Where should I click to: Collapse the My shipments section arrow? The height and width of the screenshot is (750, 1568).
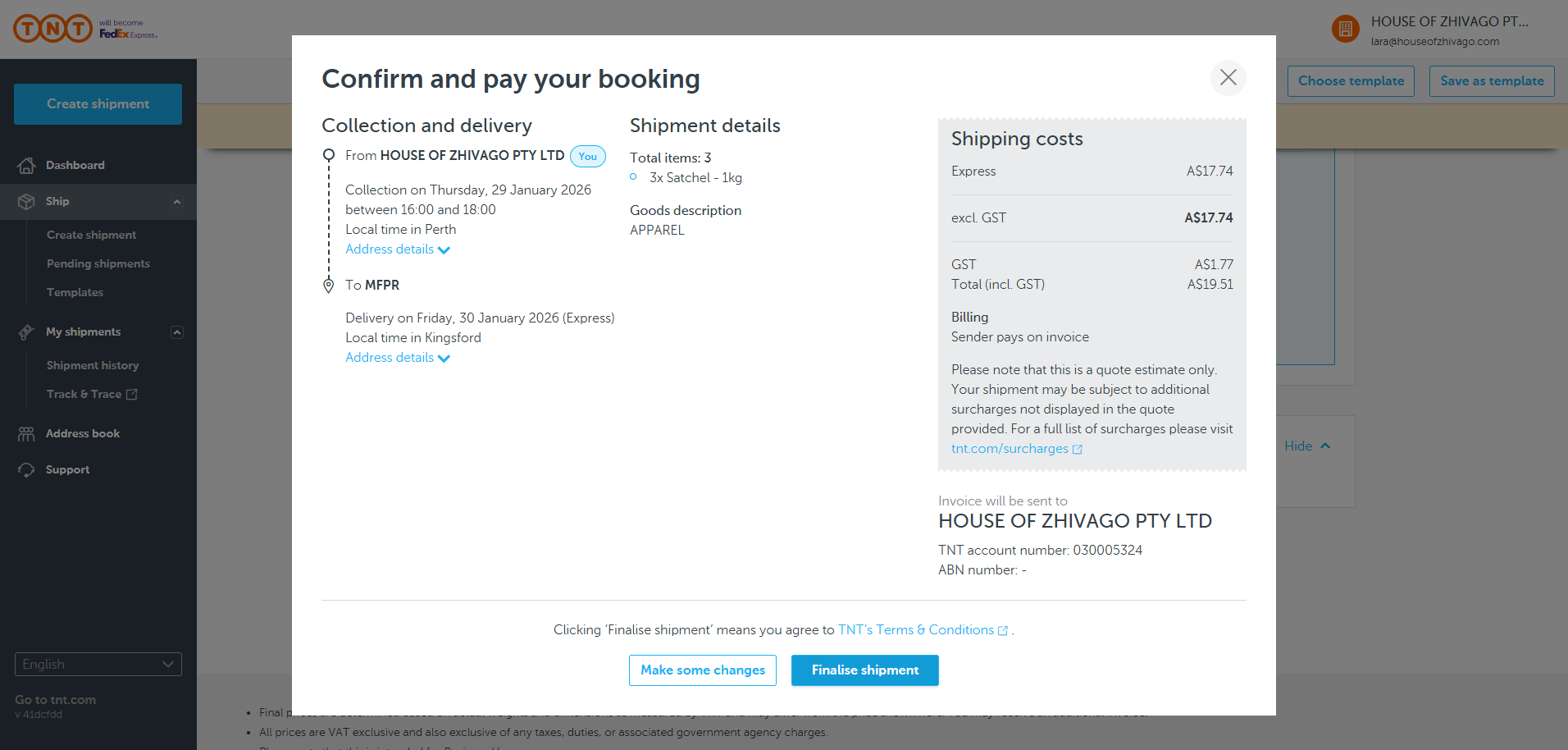click(x=177, y=332)
